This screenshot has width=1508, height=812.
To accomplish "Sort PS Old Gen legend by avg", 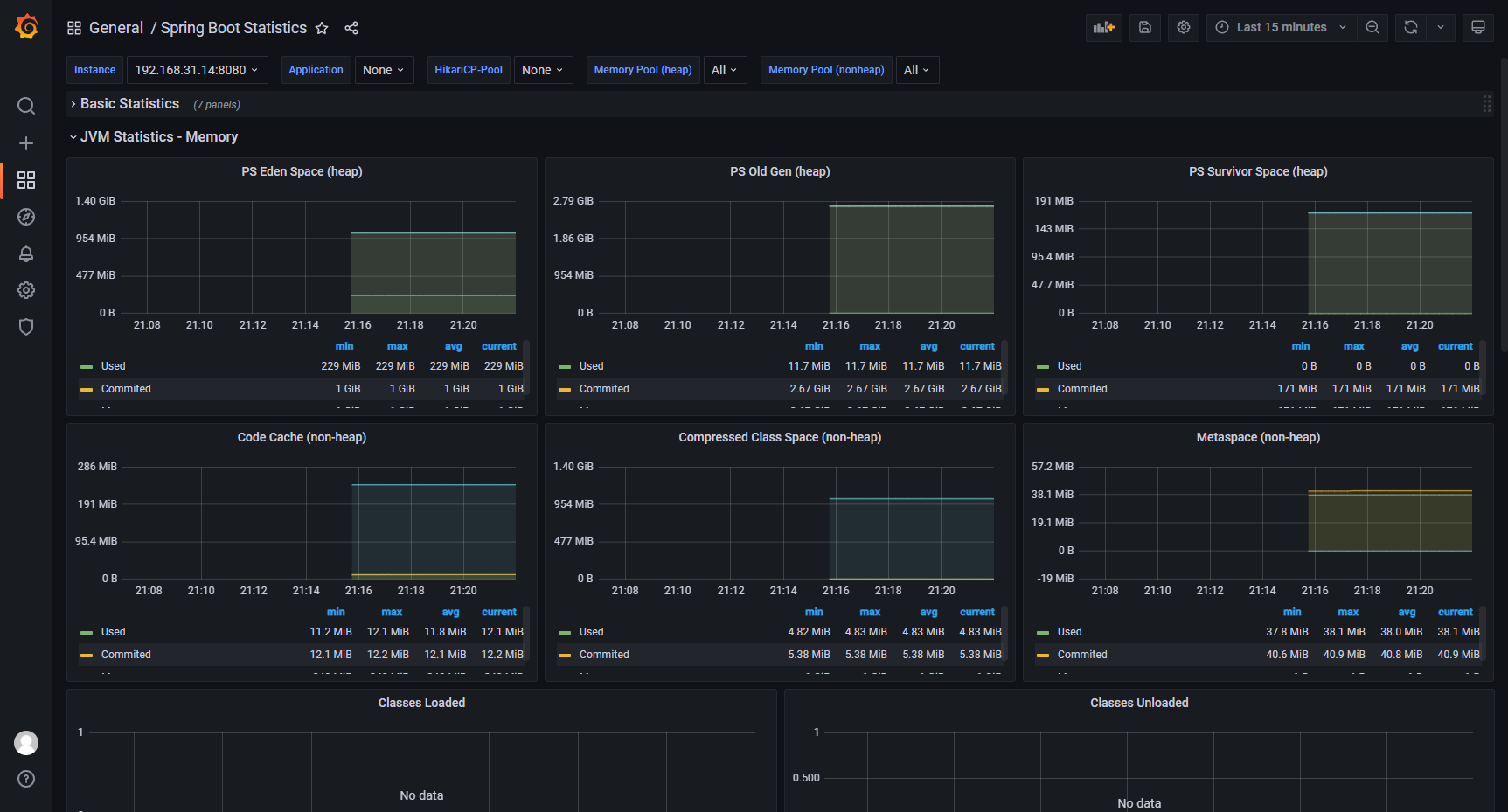I will click(928, 347).
